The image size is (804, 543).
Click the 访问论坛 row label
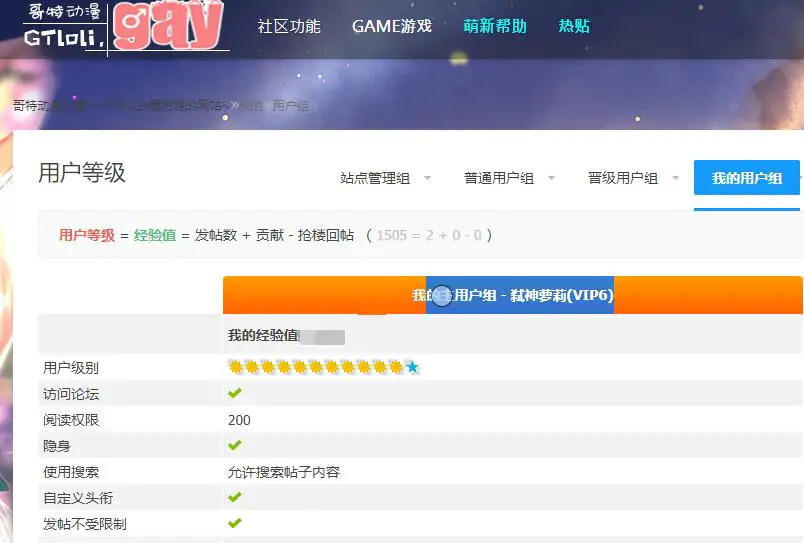click(71, 394)
